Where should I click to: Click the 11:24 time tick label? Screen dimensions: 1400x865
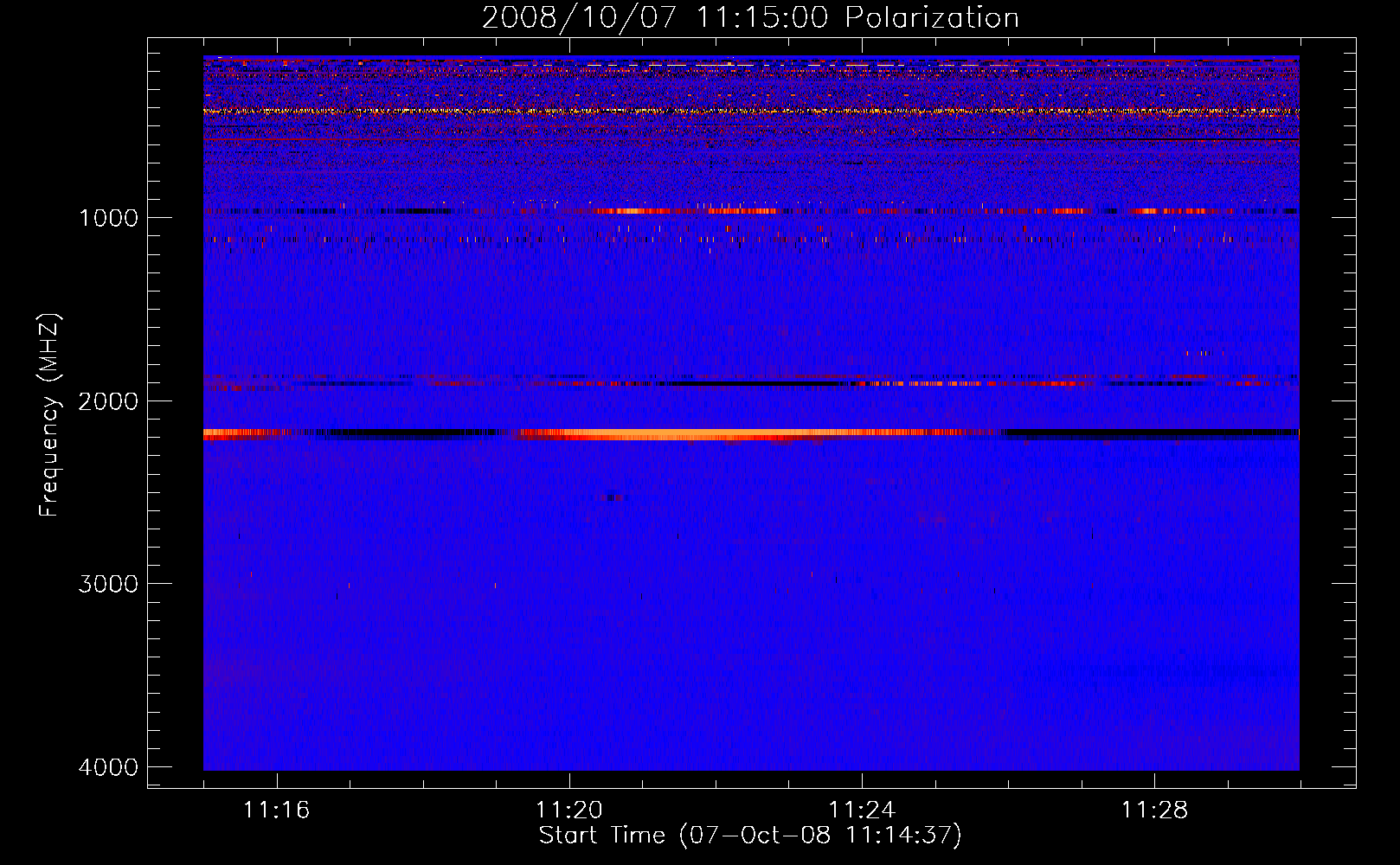tap(862, 810)
